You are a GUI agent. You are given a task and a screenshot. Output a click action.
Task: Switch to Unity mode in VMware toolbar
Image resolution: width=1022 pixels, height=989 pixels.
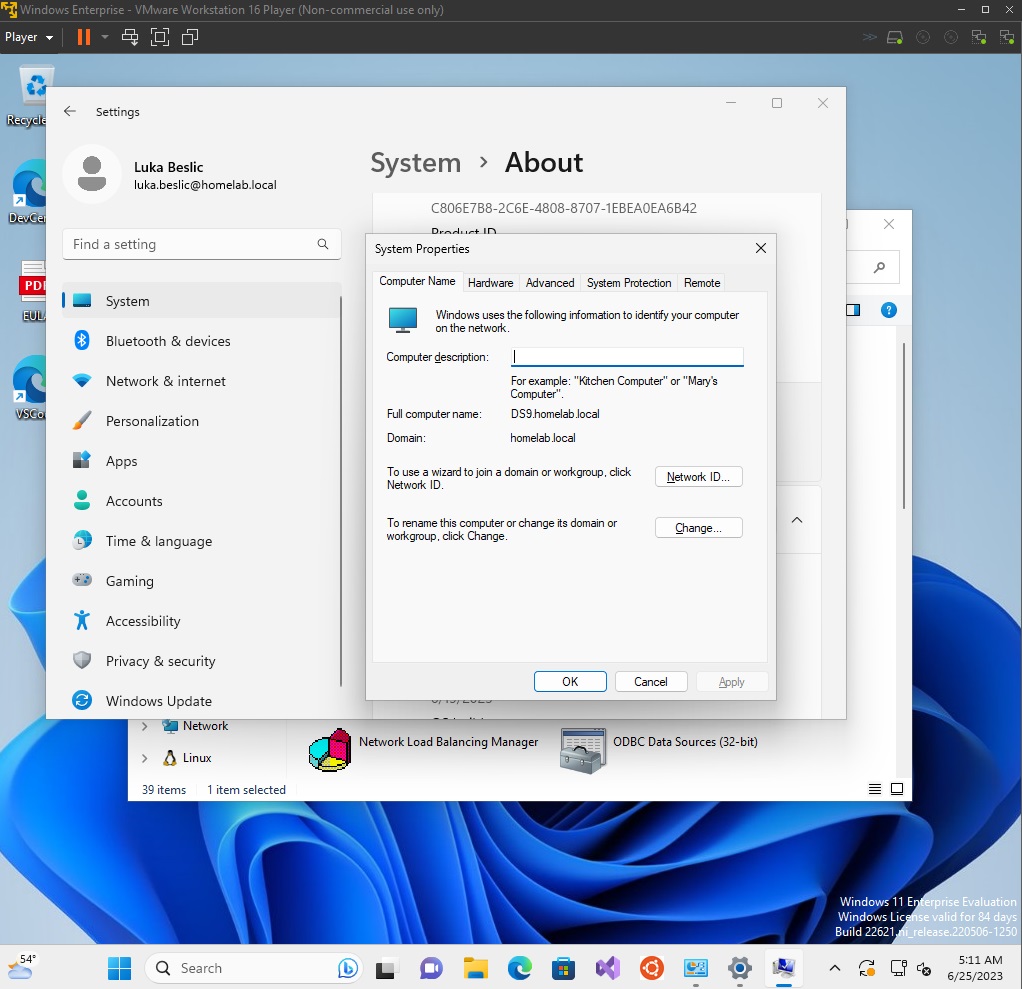[x=190, y=37]
